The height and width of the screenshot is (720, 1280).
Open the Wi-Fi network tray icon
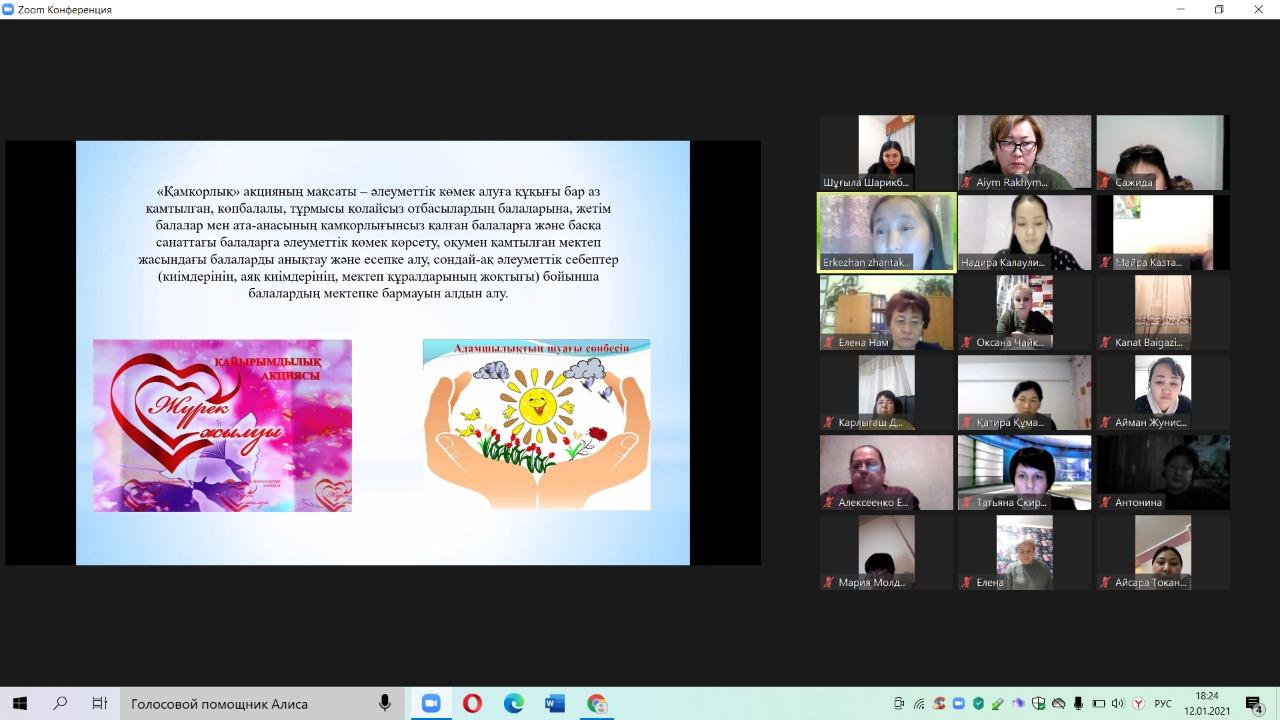click(919, 704)
